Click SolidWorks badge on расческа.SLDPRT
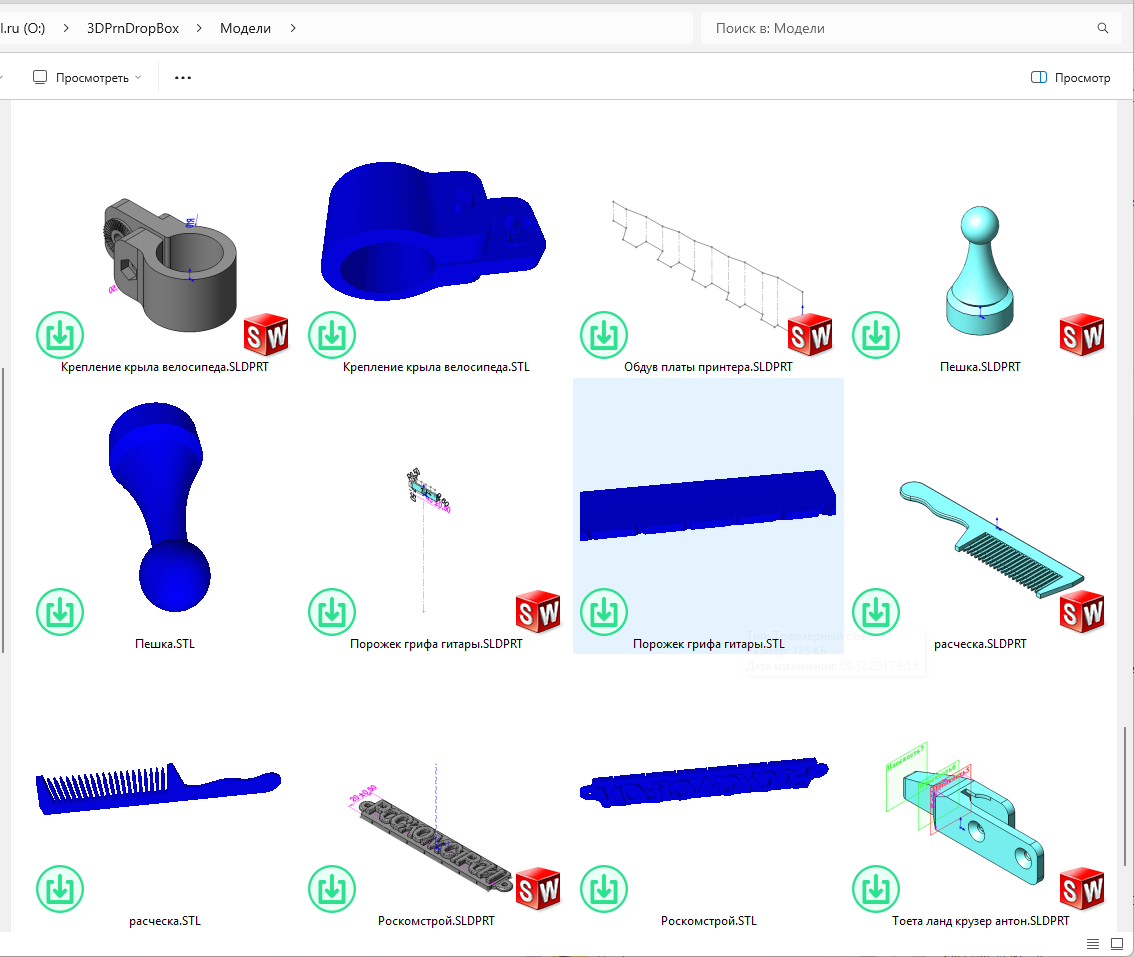This screenshot has height=957, width=1134. coord(1081,611)
